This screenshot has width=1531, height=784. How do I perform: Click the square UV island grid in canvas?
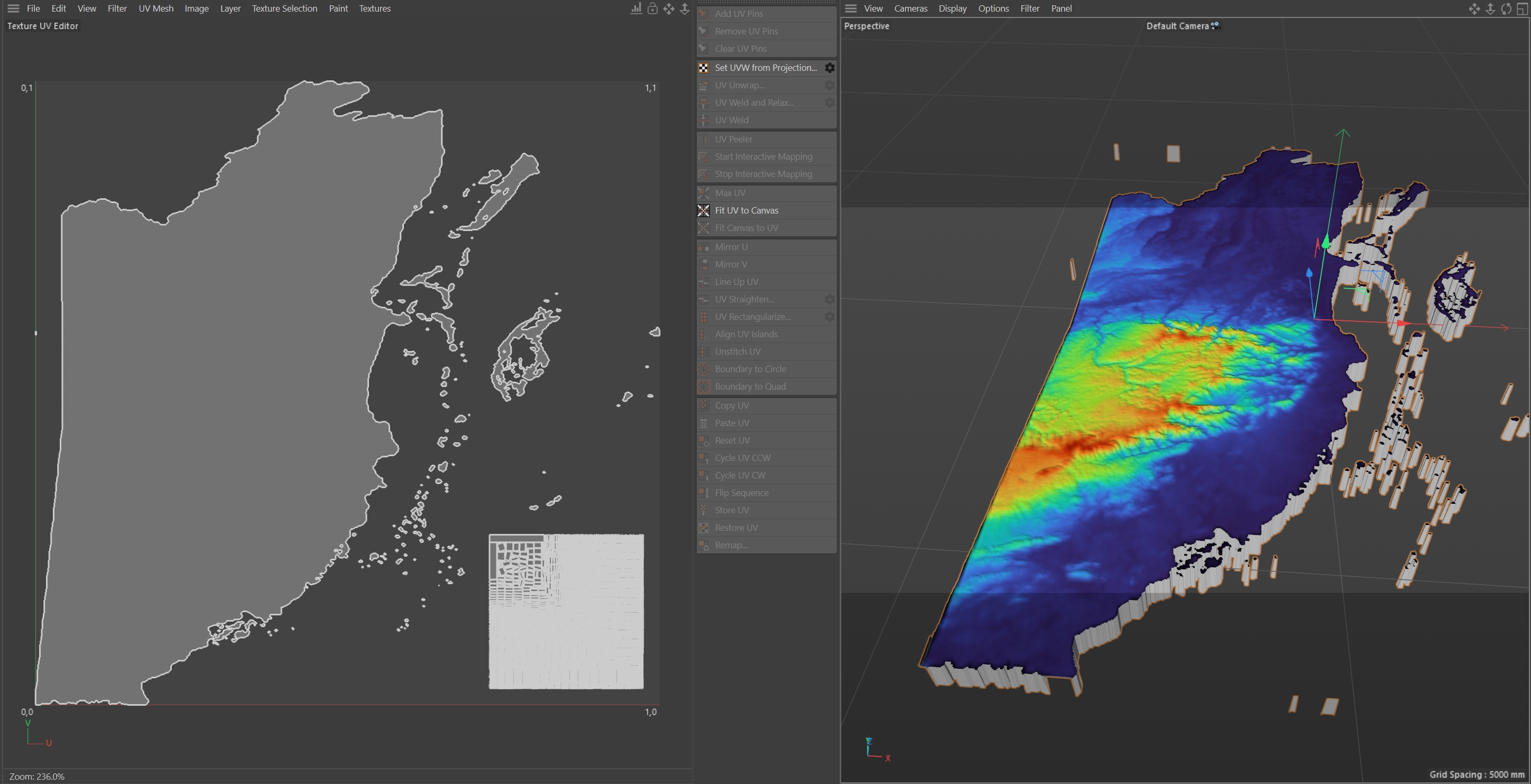(566, 612)
